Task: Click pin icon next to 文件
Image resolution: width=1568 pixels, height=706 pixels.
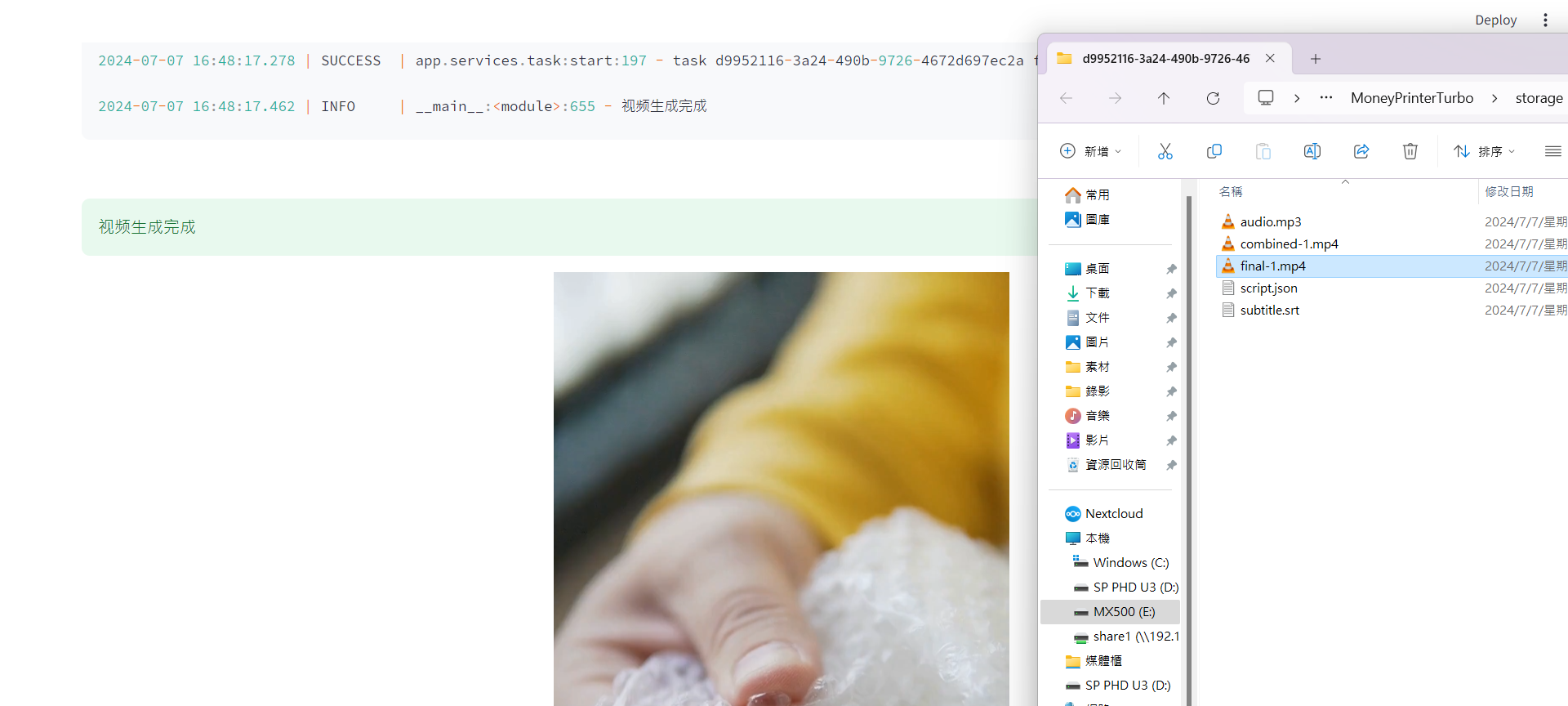Action: tap(1171, 318)
